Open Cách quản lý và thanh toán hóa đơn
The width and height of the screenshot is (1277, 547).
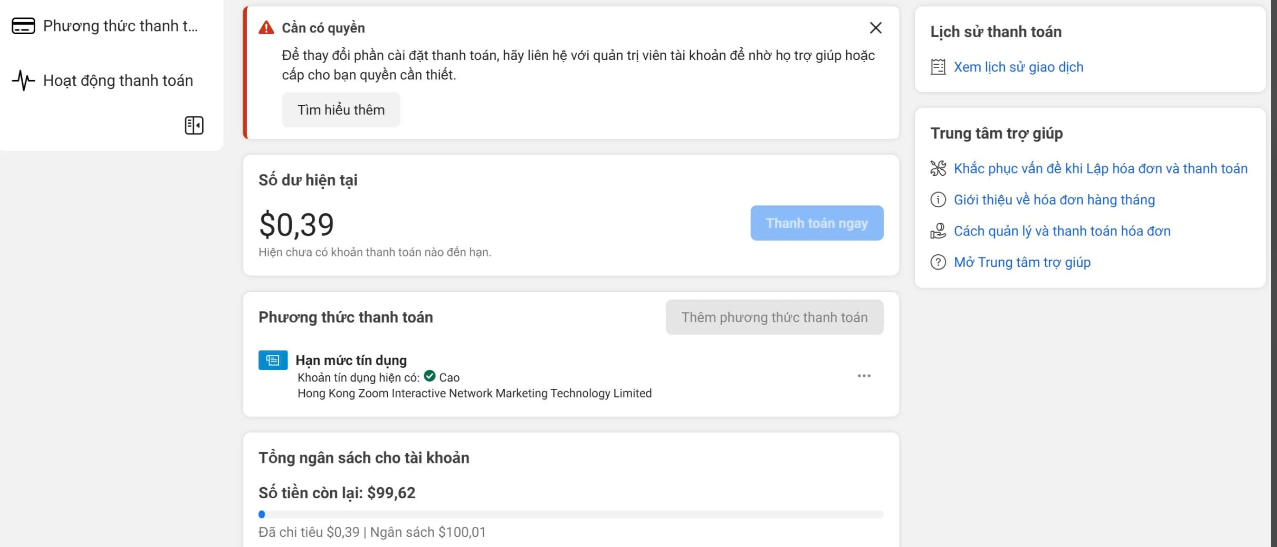tap(1062, 231)
